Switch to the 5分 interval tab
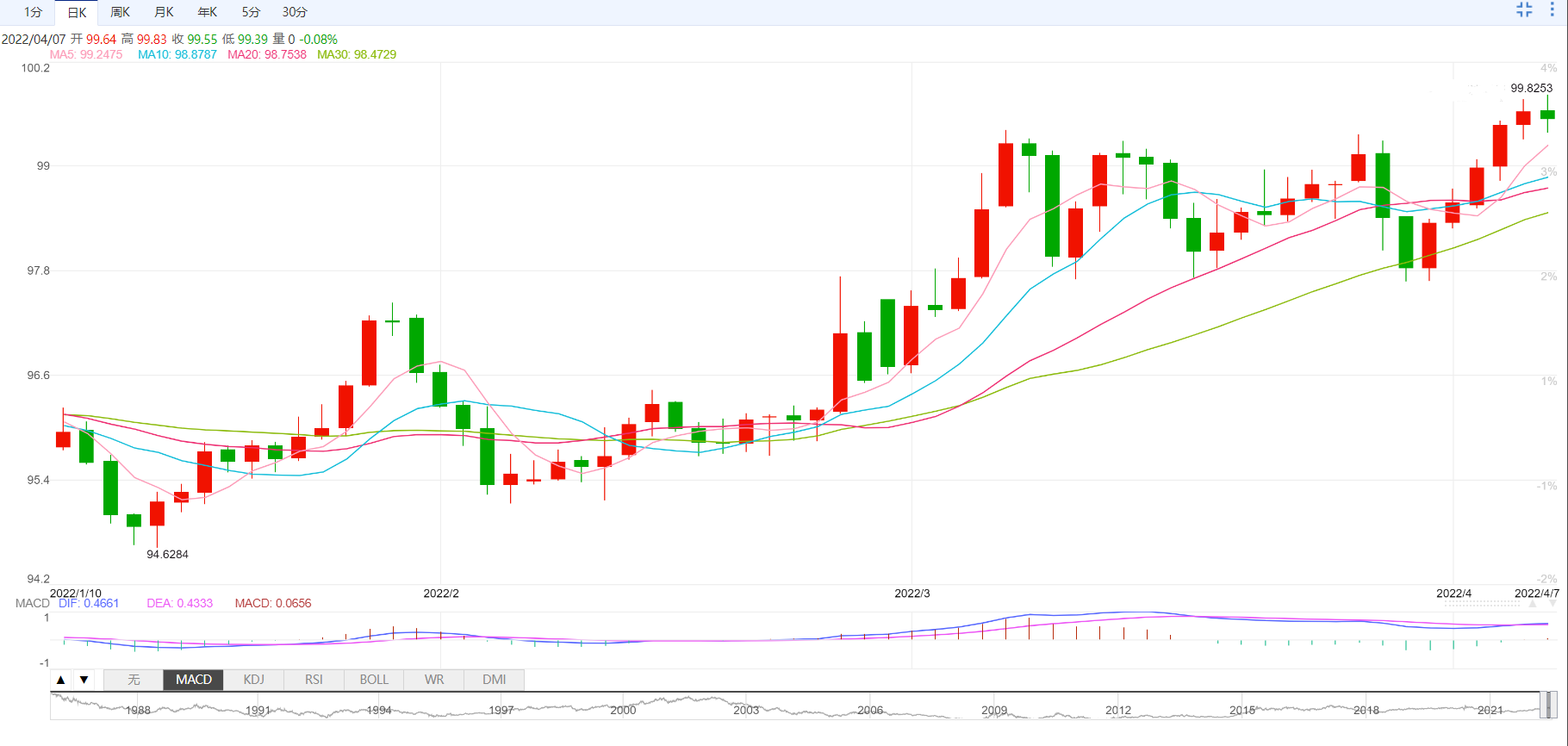The width and height of the screenshot is (1568, 746). 251,12
